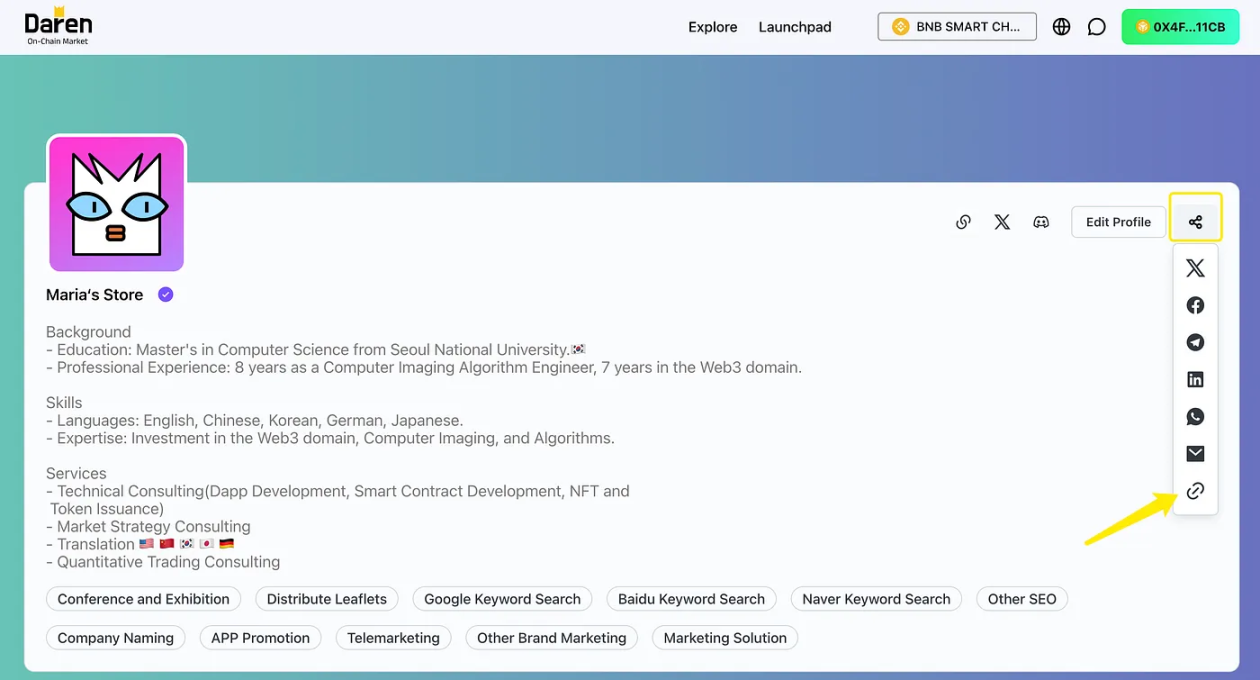This screenshot has height=680, width=1260.
Task: Open the Launchpad page
Action: point(795,27)
